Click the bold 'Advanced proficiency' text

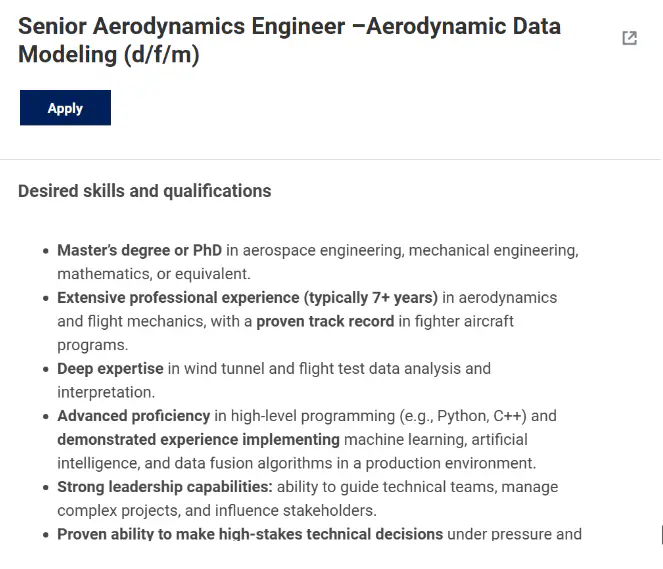point(134,416)
